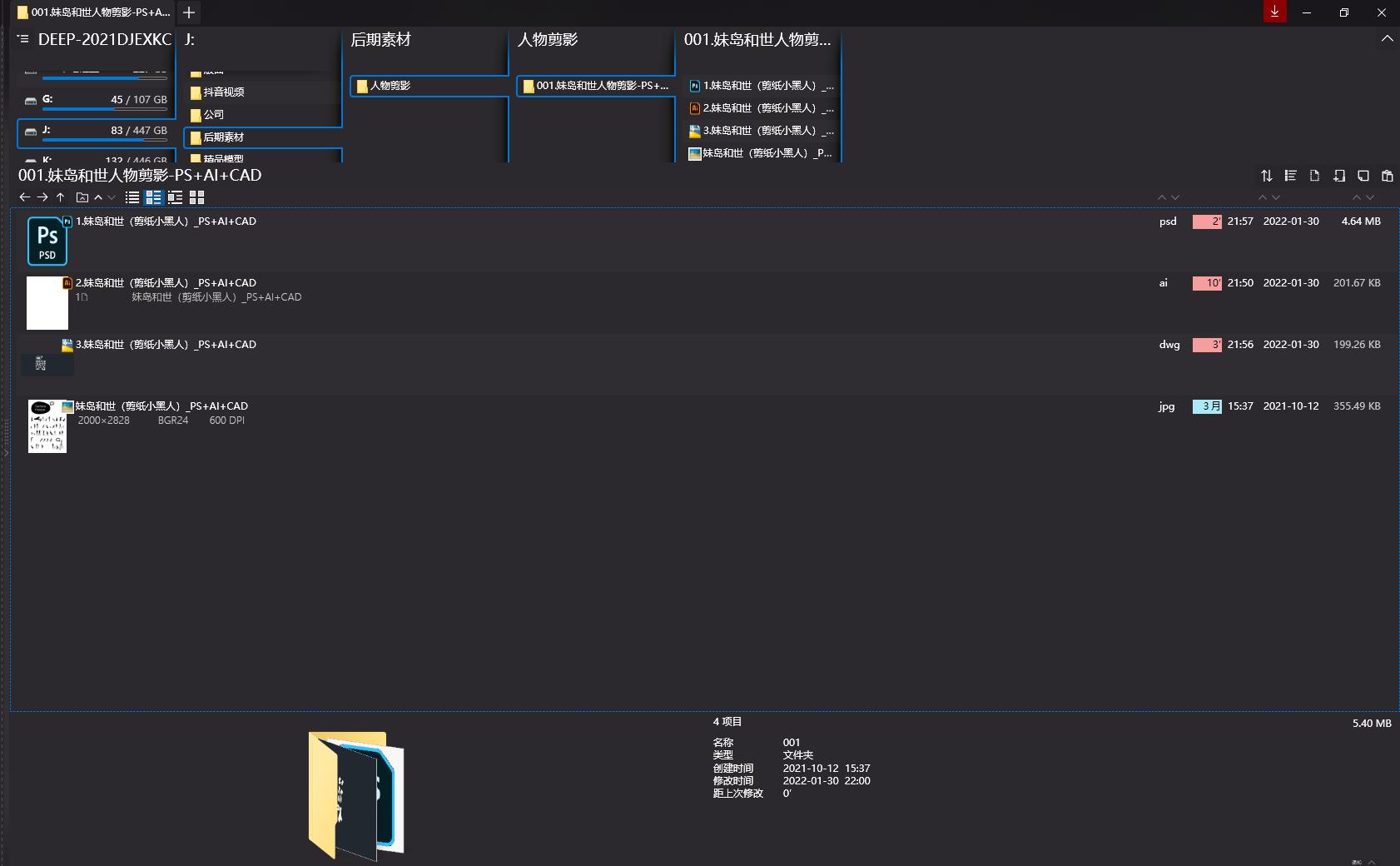Viewport: 1400px width, 866px height.
Task: Select the 001.妹岛和世人物剪影 tab
Action: [93, 12]
